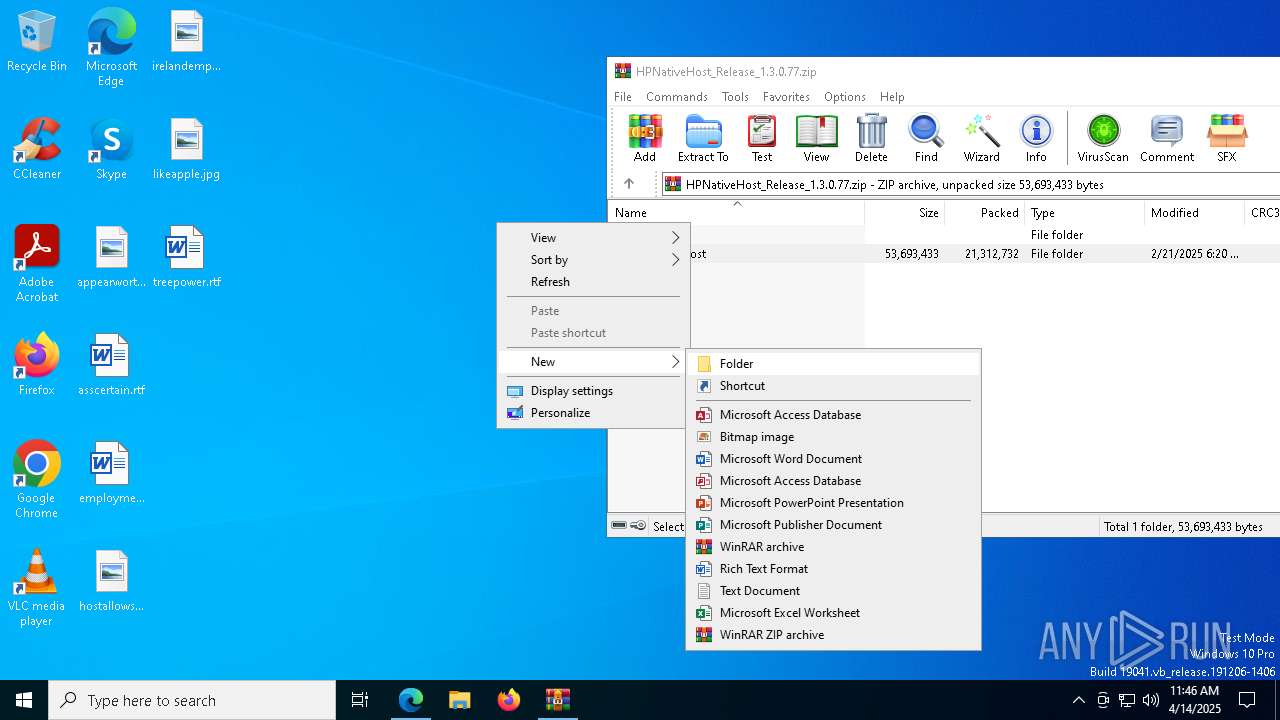Screen dimensions: 1280x720
Task: Click New in the desktop context menu
Action: tap(593, 361)
